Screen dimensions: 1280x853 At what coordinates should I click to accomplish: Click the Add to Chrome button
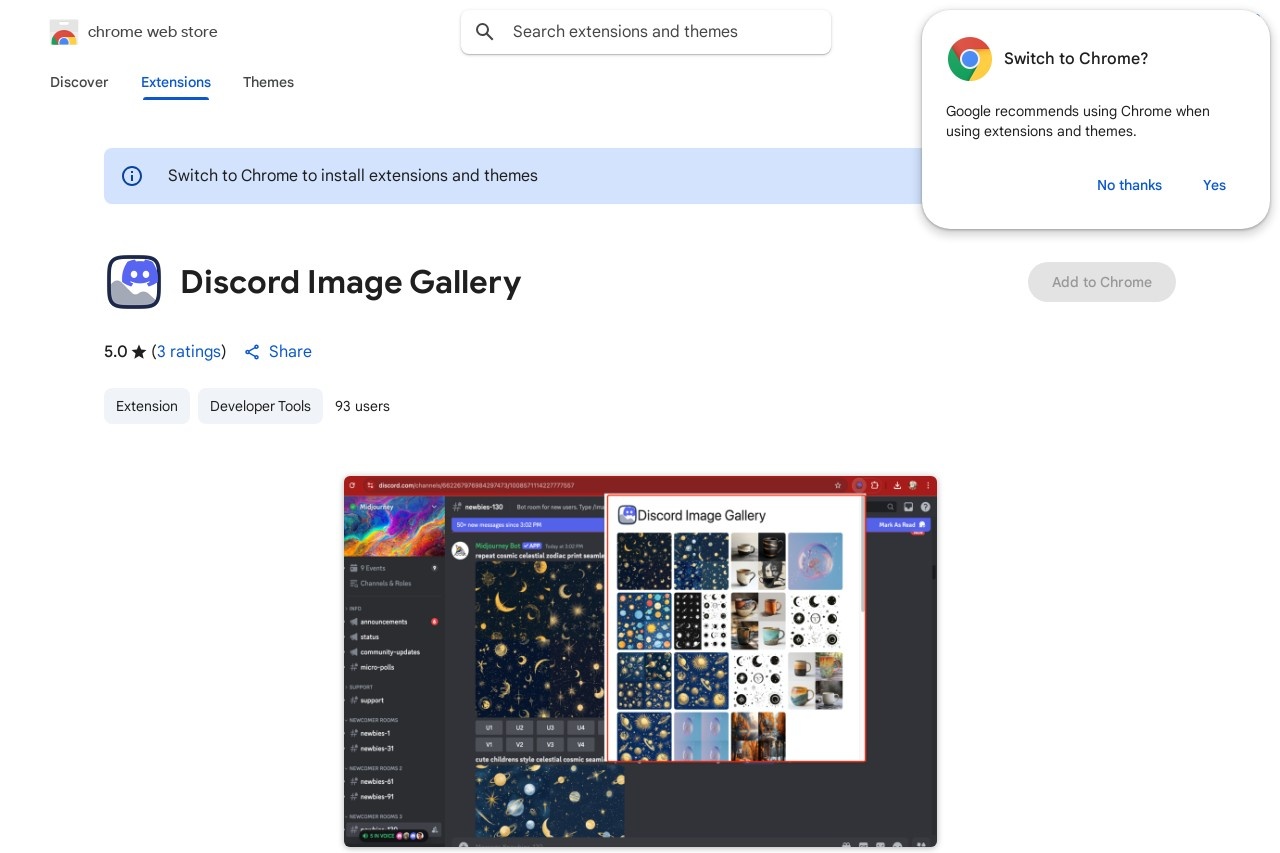click(x=1102, y=282)
